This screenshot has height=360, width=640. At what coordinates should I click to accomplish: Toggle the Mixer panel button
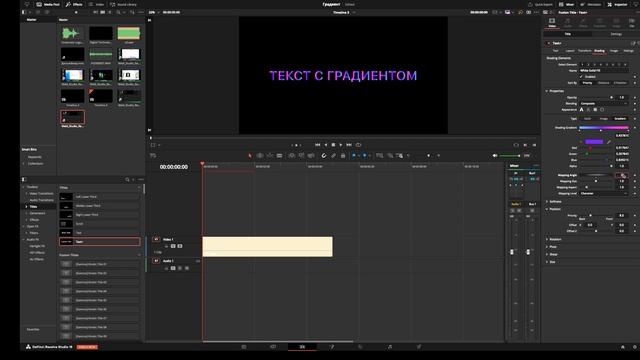pyautogui.click(x=566, y=4)
